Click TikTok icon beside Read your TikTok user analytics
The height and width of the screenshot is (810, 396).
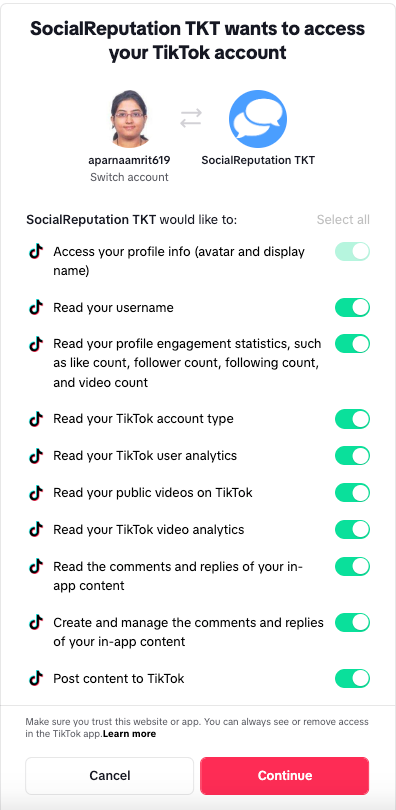click(x=36, y=456)
